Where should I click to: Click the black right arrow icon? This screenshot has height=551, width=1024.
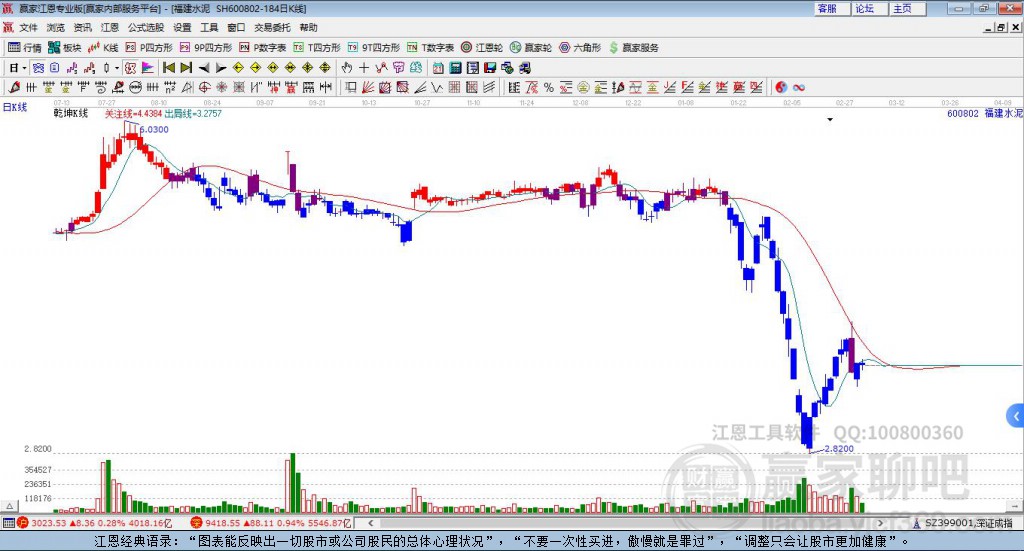pyautogui.click(x=221, y=68)
